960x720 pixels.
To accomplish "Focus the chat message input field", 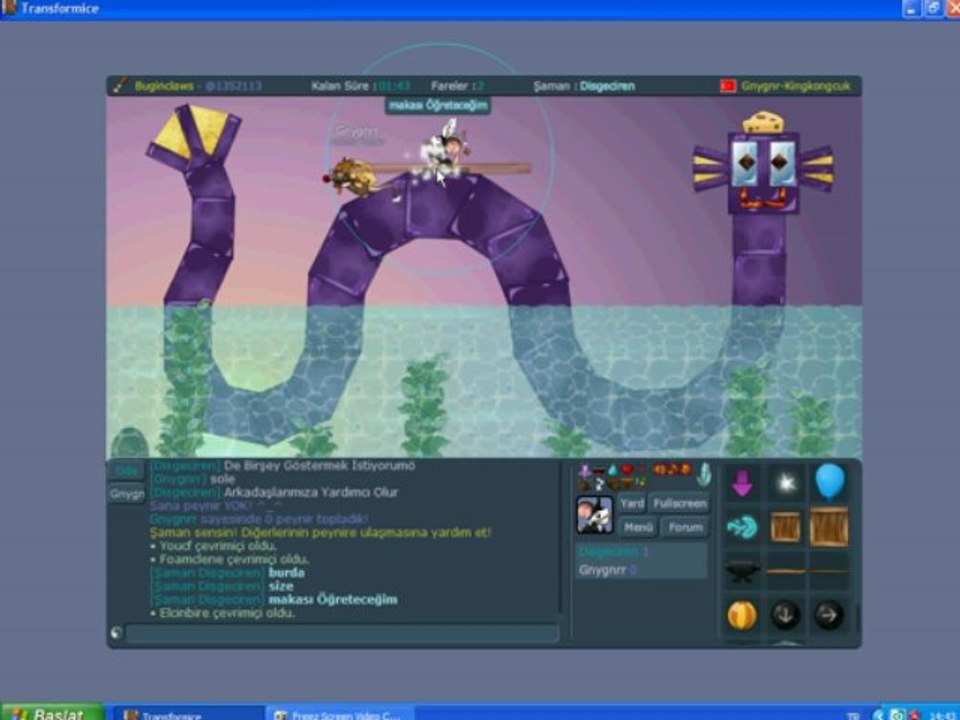I will [x=342, y=633].
